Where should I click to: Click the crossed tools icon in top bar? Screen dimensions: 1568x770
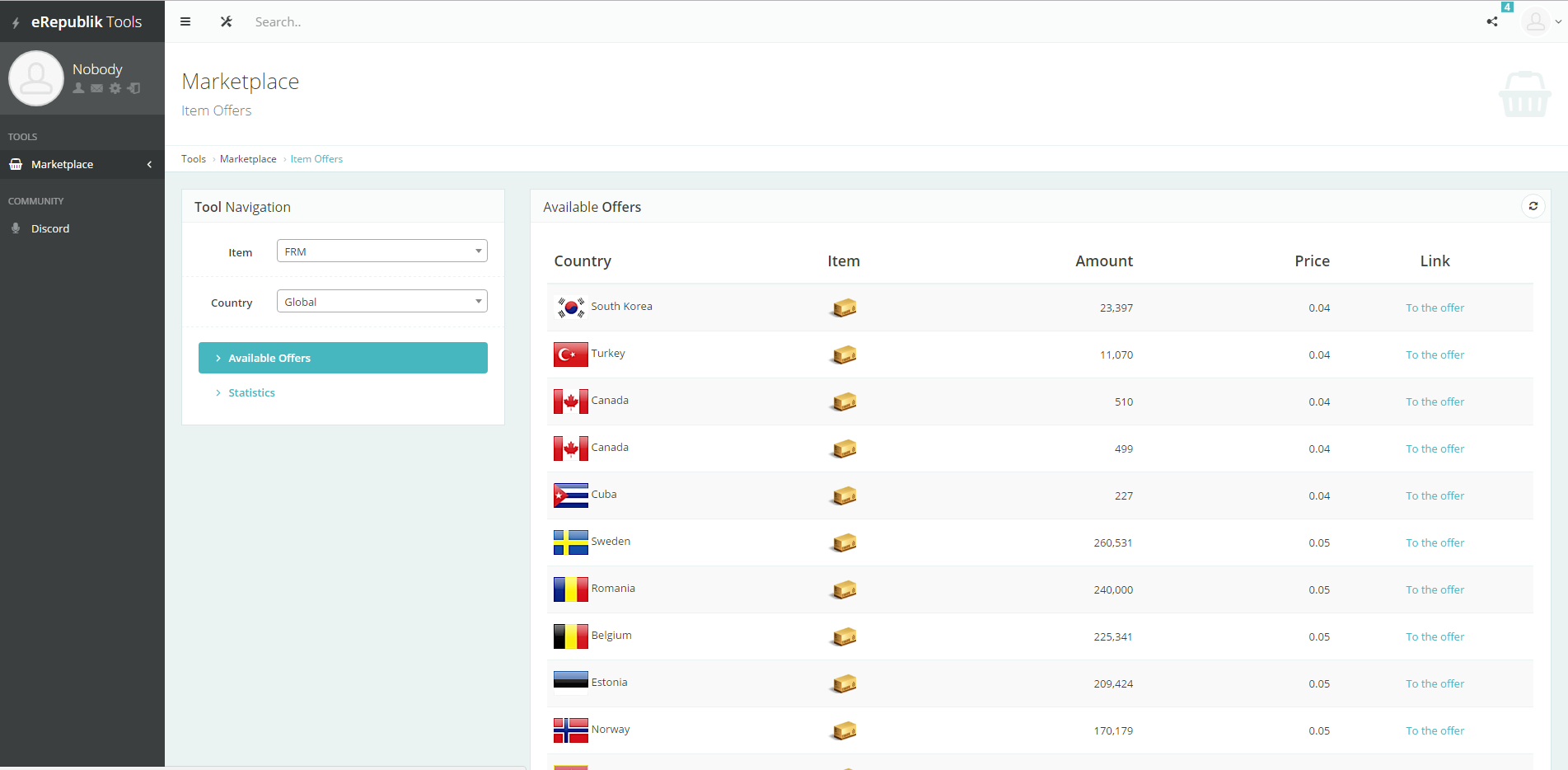(x=227, y=22)
